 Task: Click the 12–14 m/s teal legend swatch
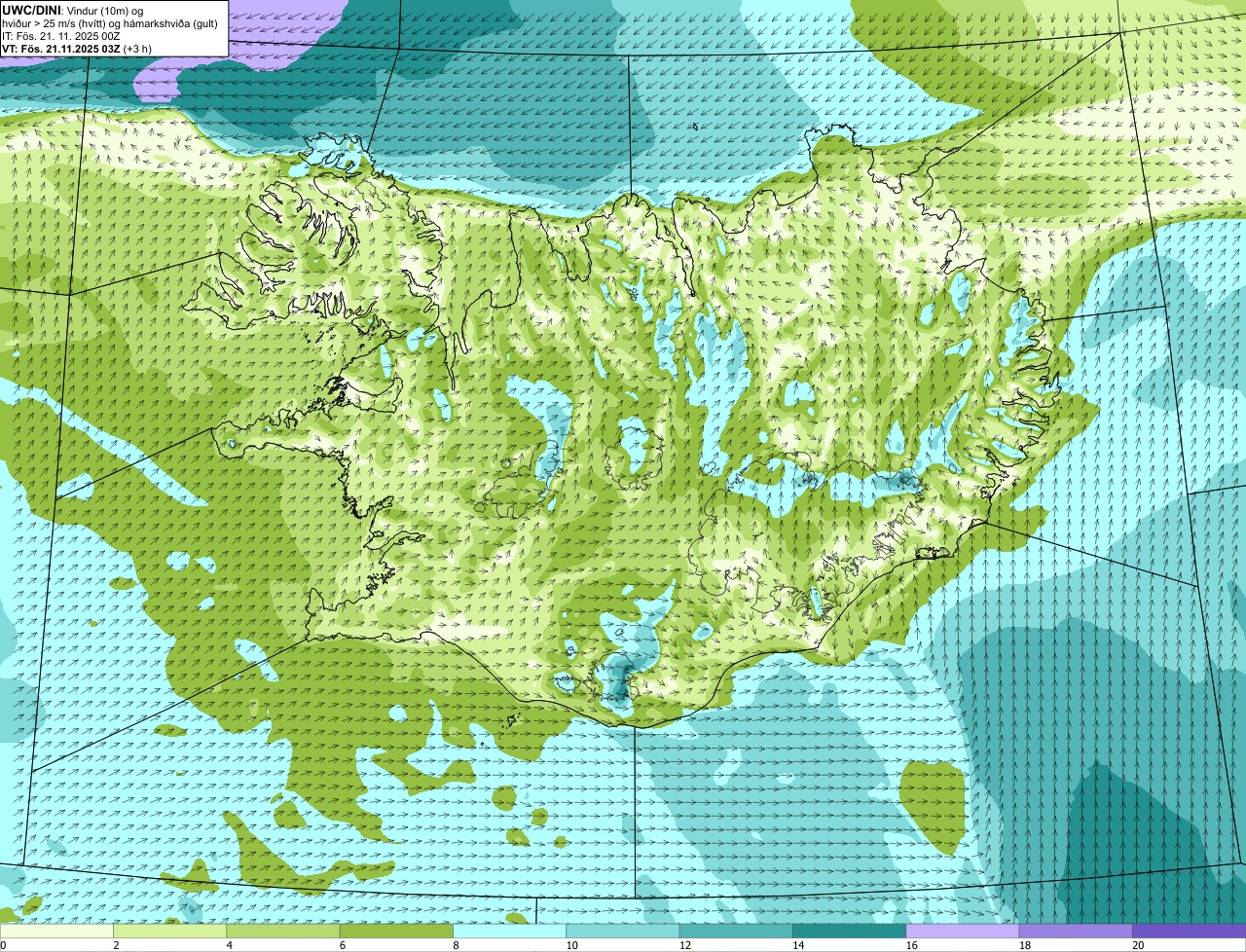click(x=736, y=931)
